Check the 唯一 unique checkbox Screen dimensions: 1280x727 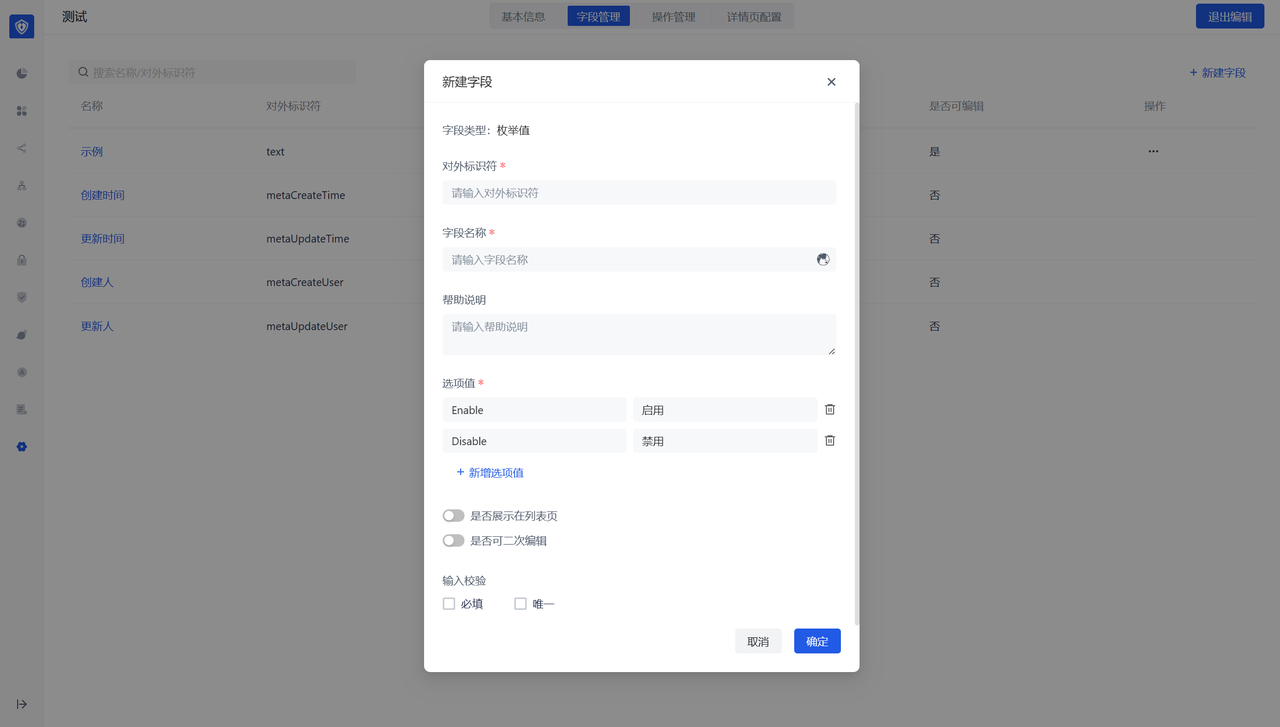(520, 604)
